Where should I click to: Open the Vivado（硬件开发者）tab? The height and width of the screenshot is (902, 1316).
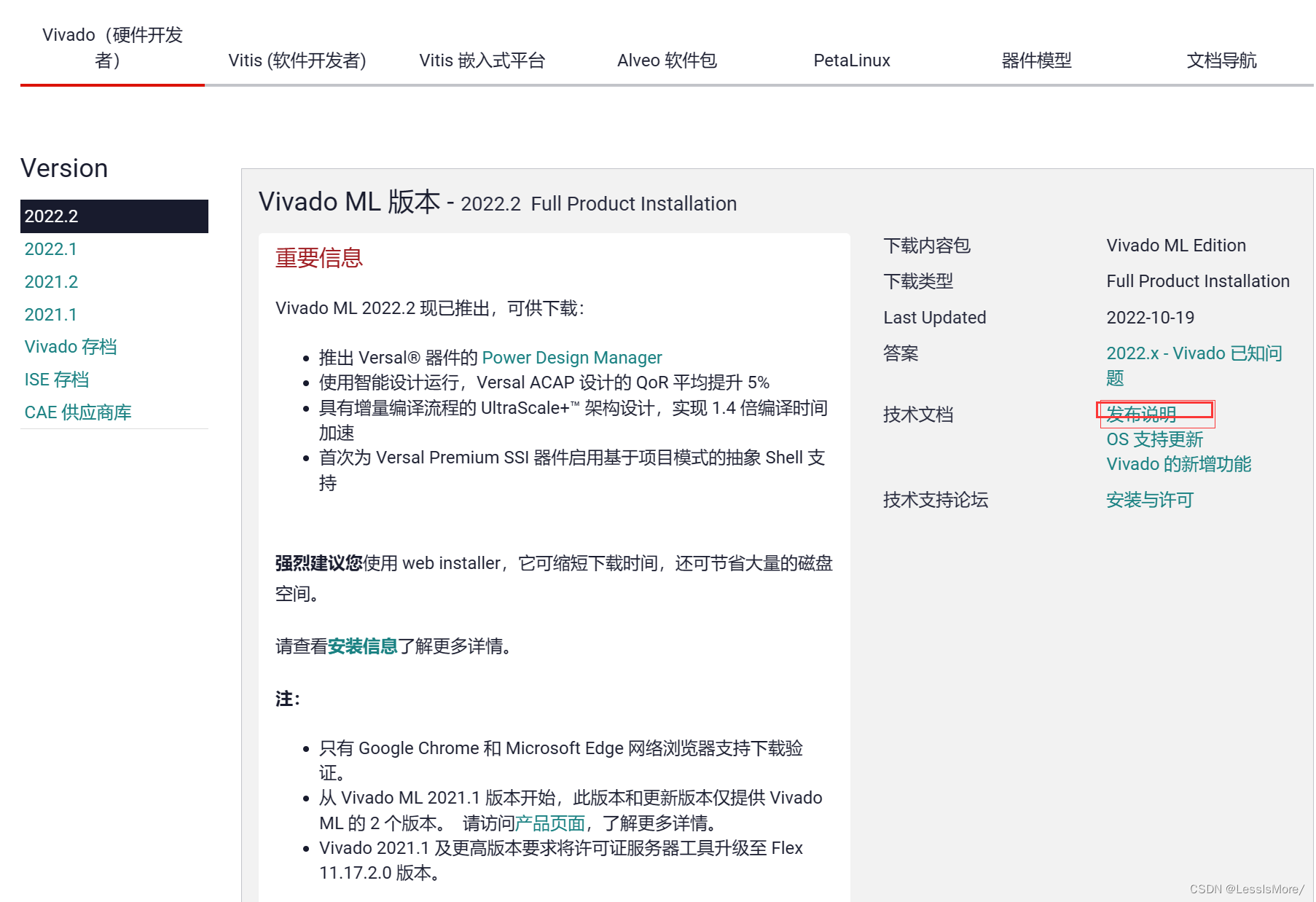112,47
